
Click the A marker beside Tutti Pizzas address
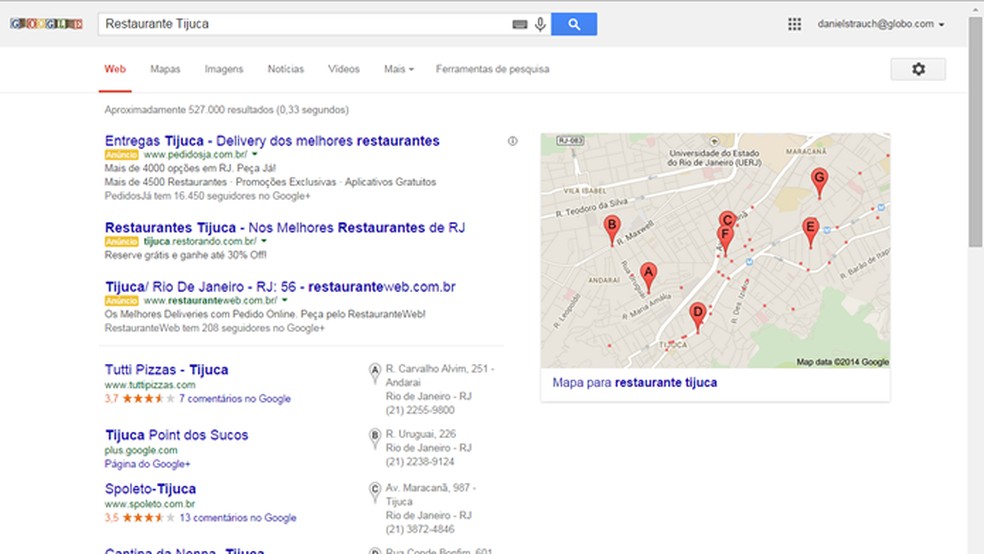[x=375, y=374]
